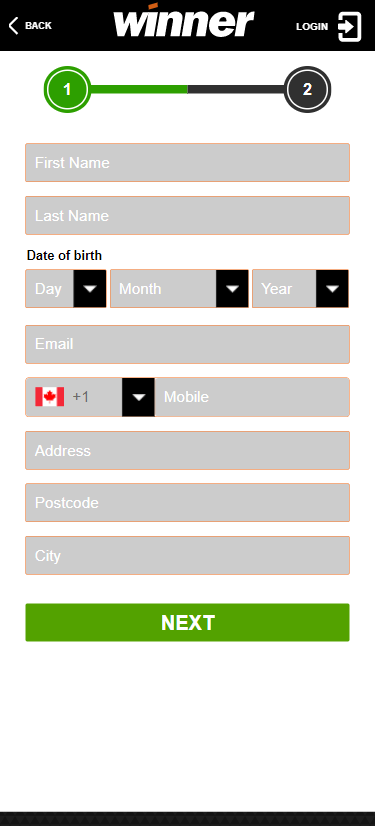The image size is (375, 826).
Task: Select step 1 circle indicator
Action: 67,90
